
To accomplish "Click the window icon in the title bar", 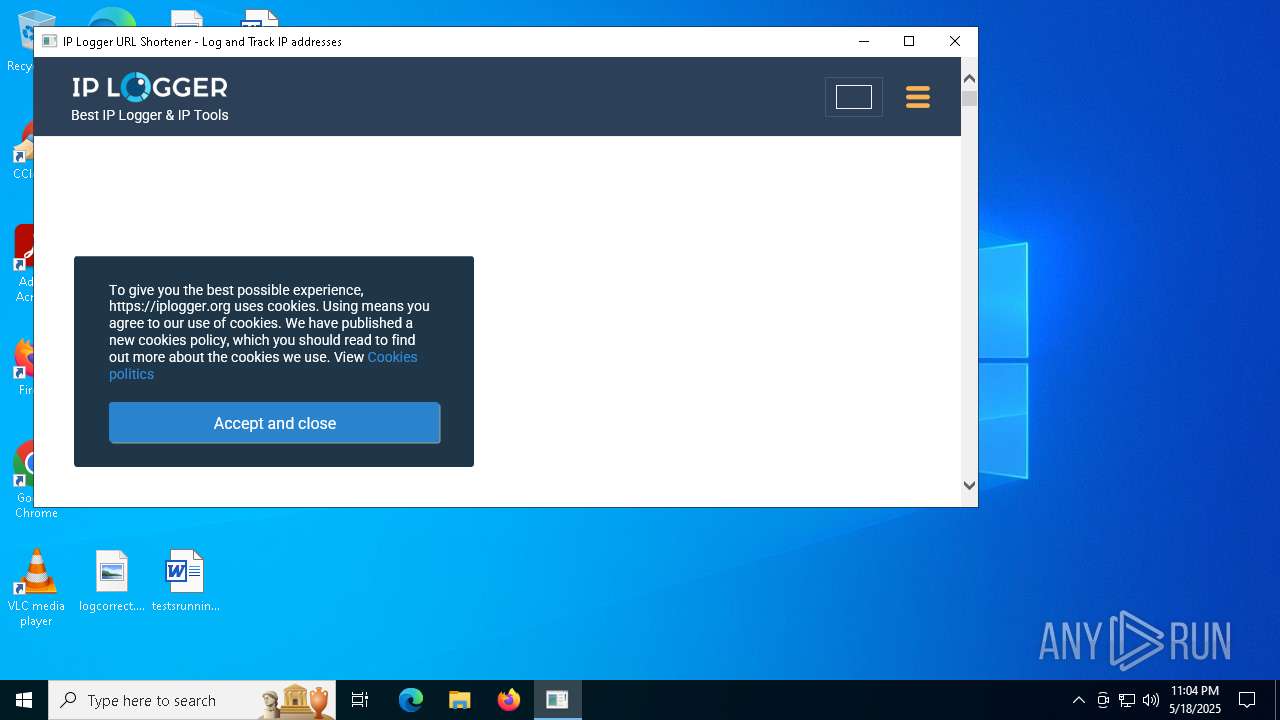I will point(49,41).
